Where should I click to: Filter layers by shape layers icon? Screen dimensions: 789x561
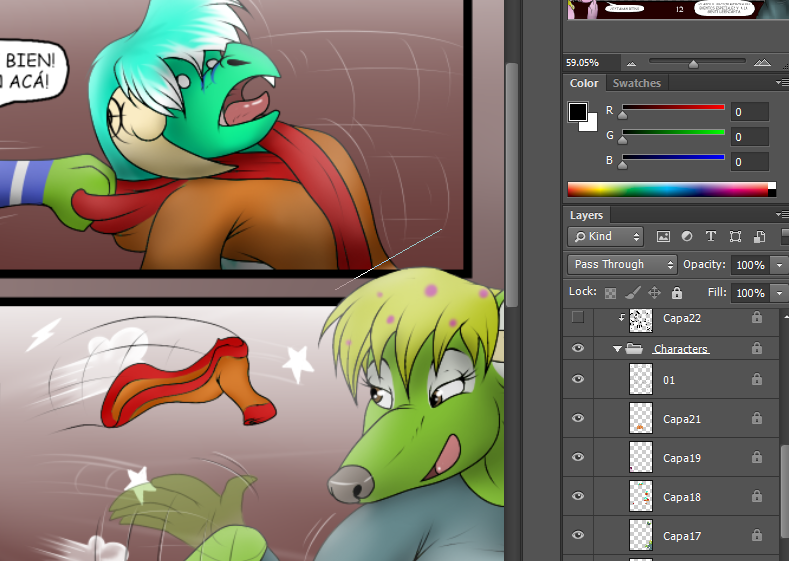pos(735,236)
